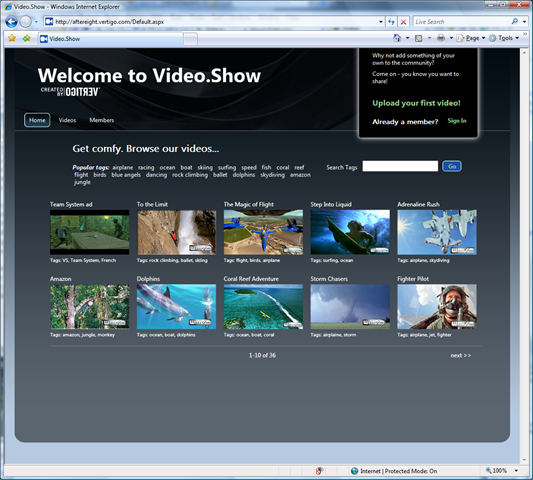533x480 pixels.
Task: Open the Amazon video thumbnail
Action: (x=89, y=307)
